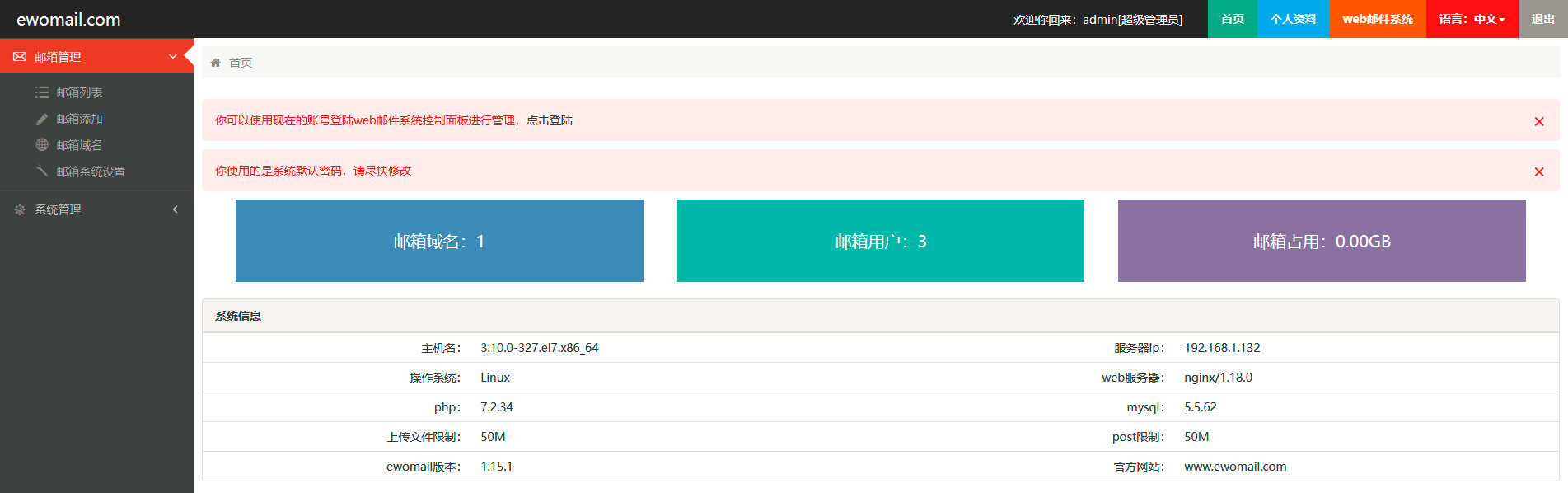Click the nginx/1.18.0 web server value
The height and width of the screenshot is (493, 1568).
click(1218, 378)
